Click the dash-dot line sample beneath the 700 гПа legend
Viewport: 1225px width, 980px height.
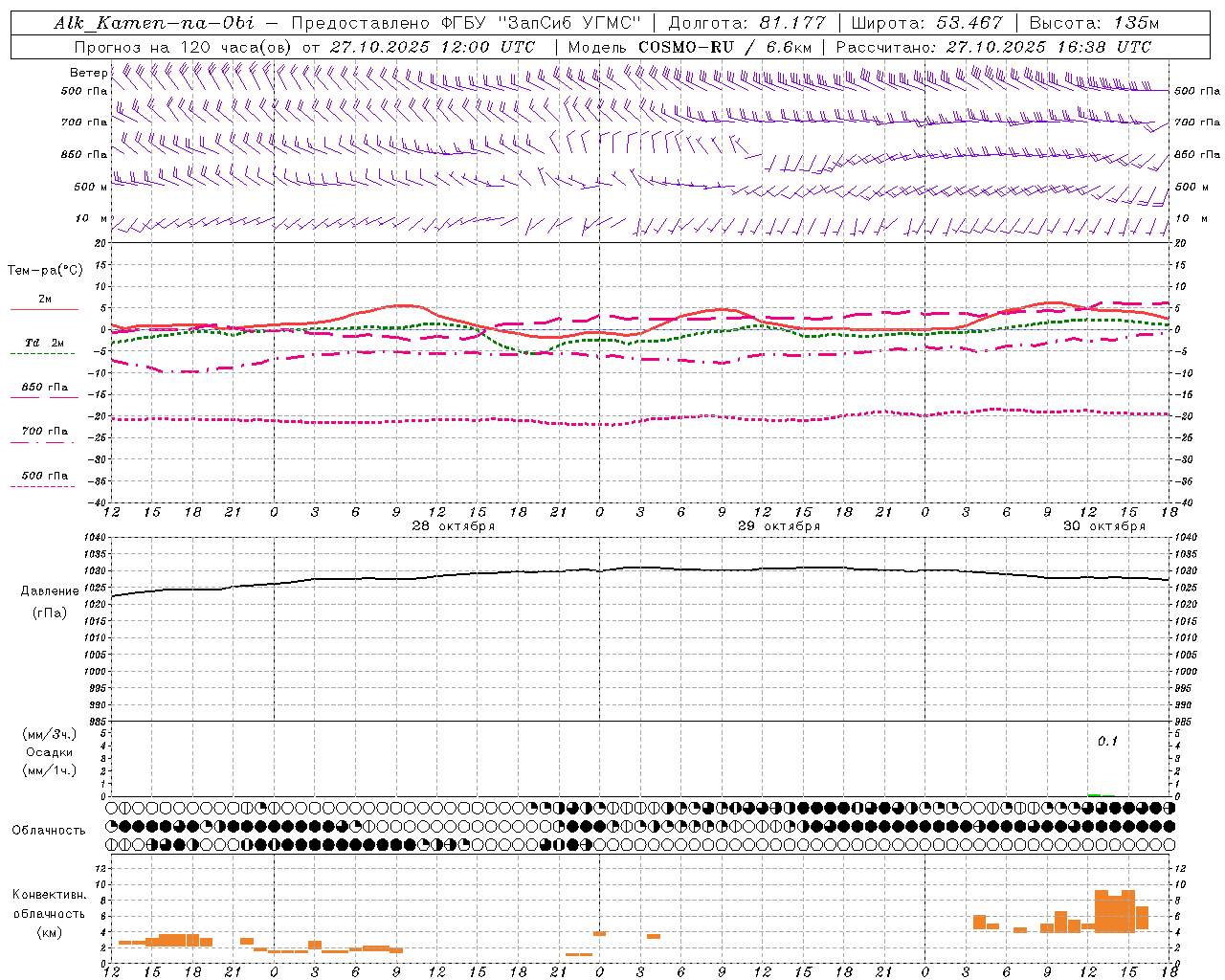click(42, 442)
